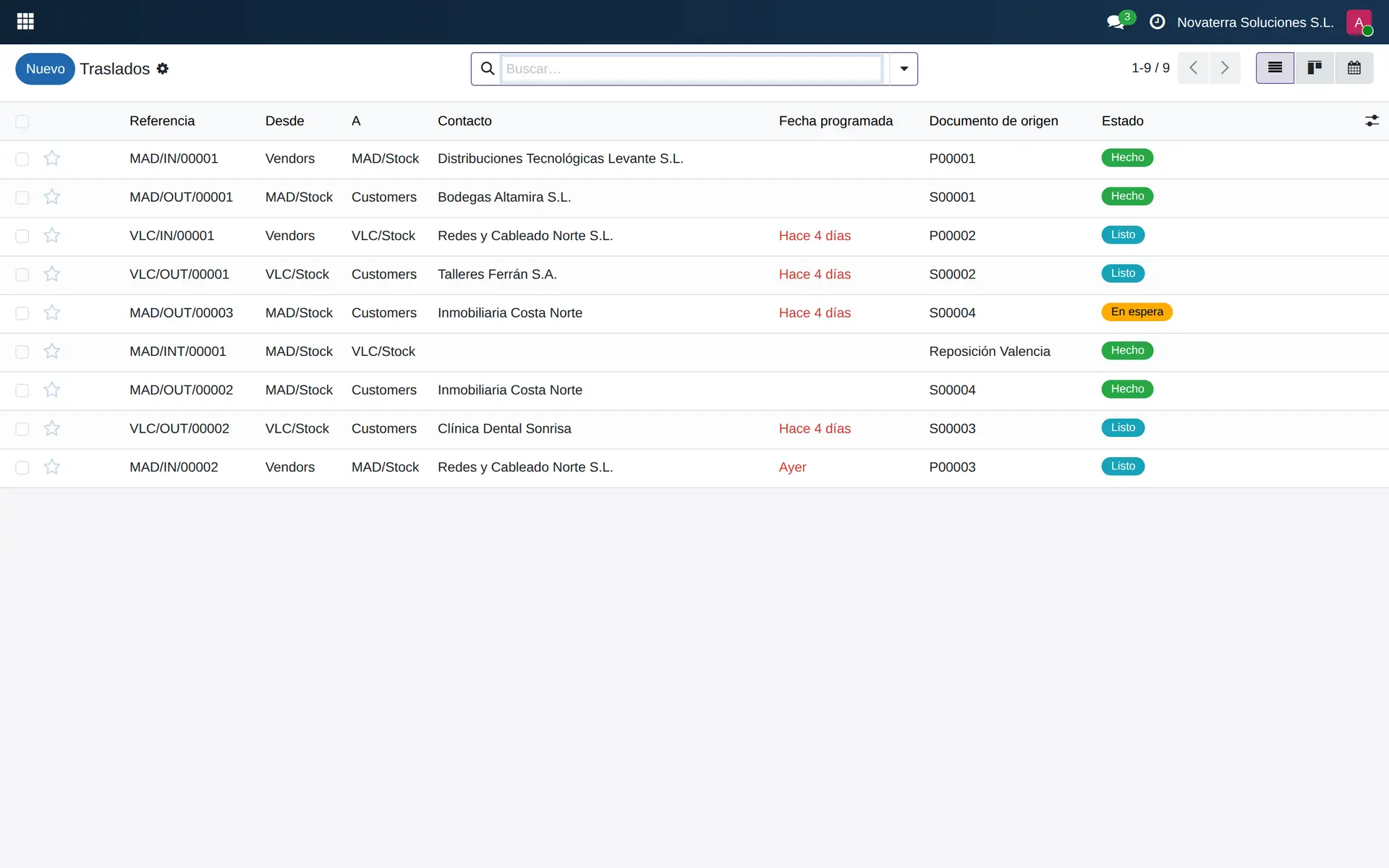This screenshot has height=868, width=1389.
Task: Switch to kanban view
Action: click(x=1314, y=68)
